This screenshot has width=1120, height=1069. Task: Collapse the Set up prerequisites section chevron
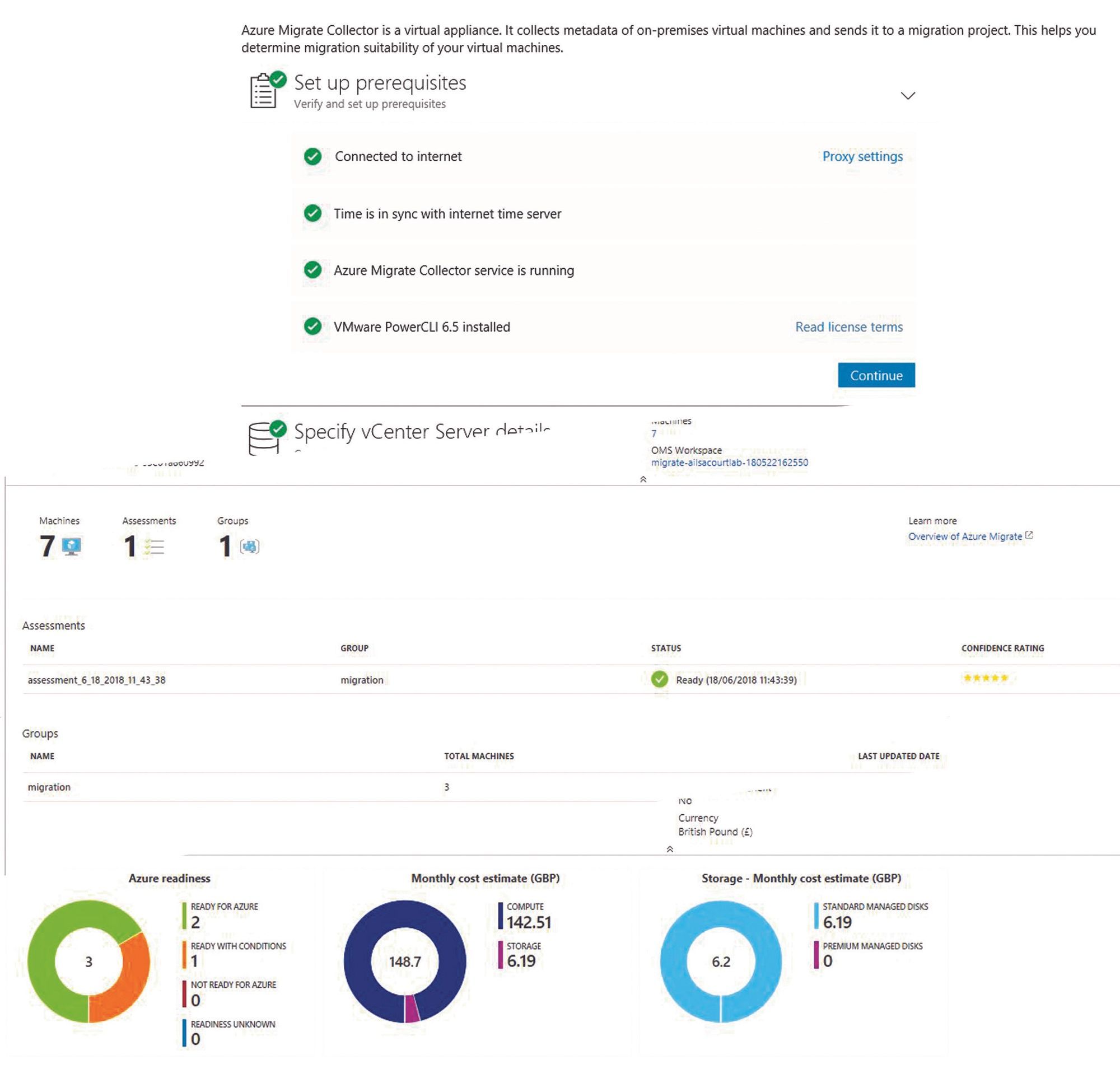pos(908,95)
